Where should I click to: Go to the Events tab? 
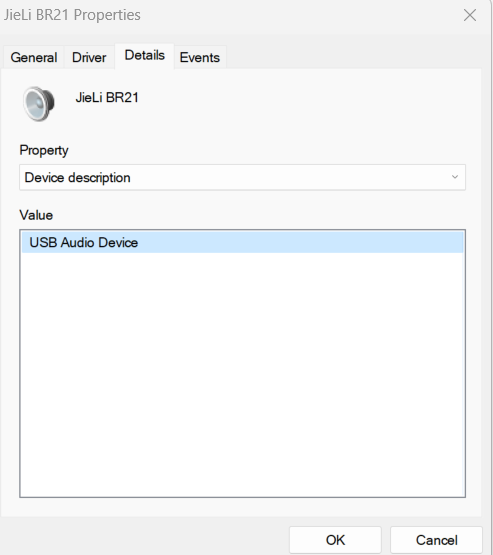(x=200, y=57)
